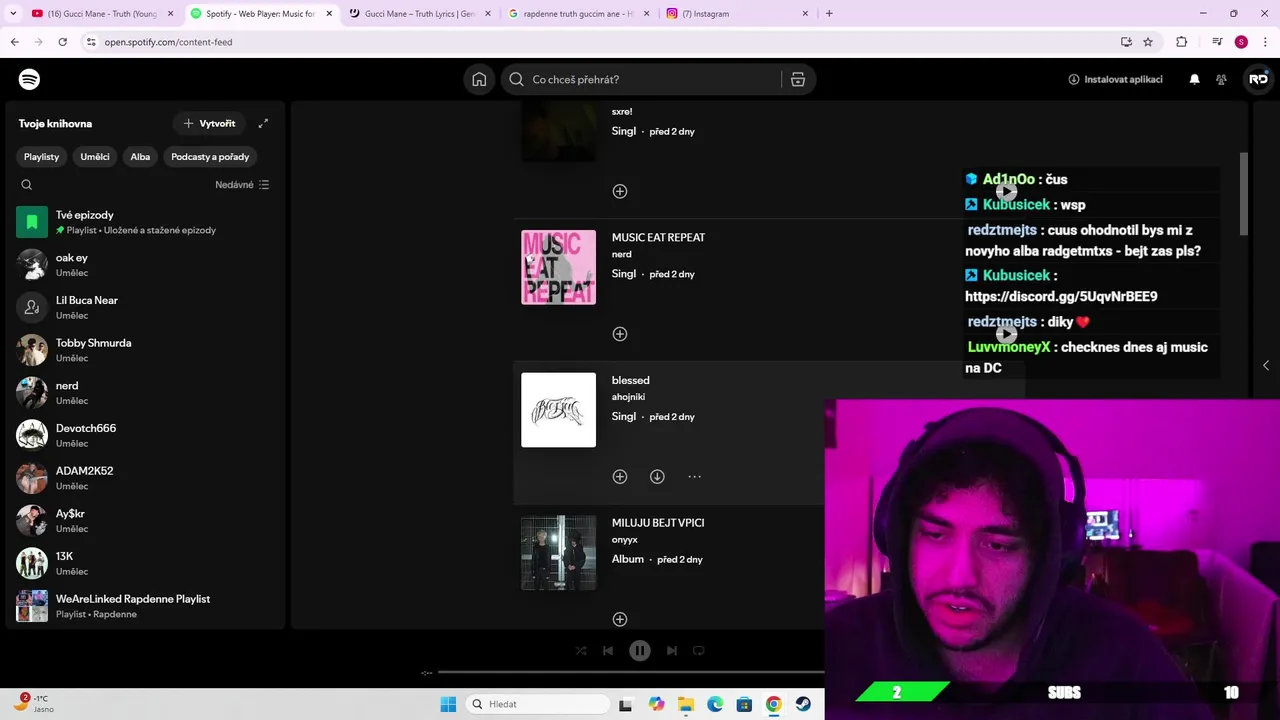Bookmark this page with the star
The image size is (1280, 720).
click(1148, 42)
